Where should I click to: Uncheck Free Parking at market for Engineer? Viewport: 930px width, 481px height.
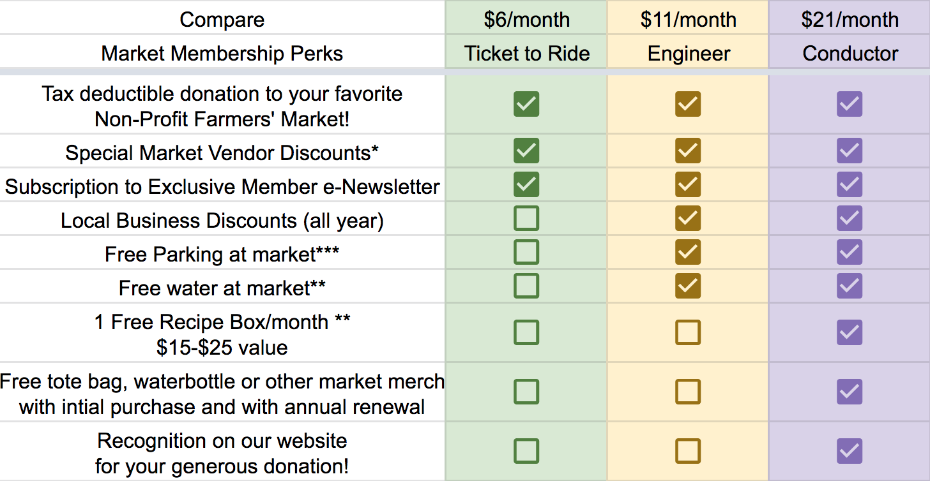tap(687, 252)
